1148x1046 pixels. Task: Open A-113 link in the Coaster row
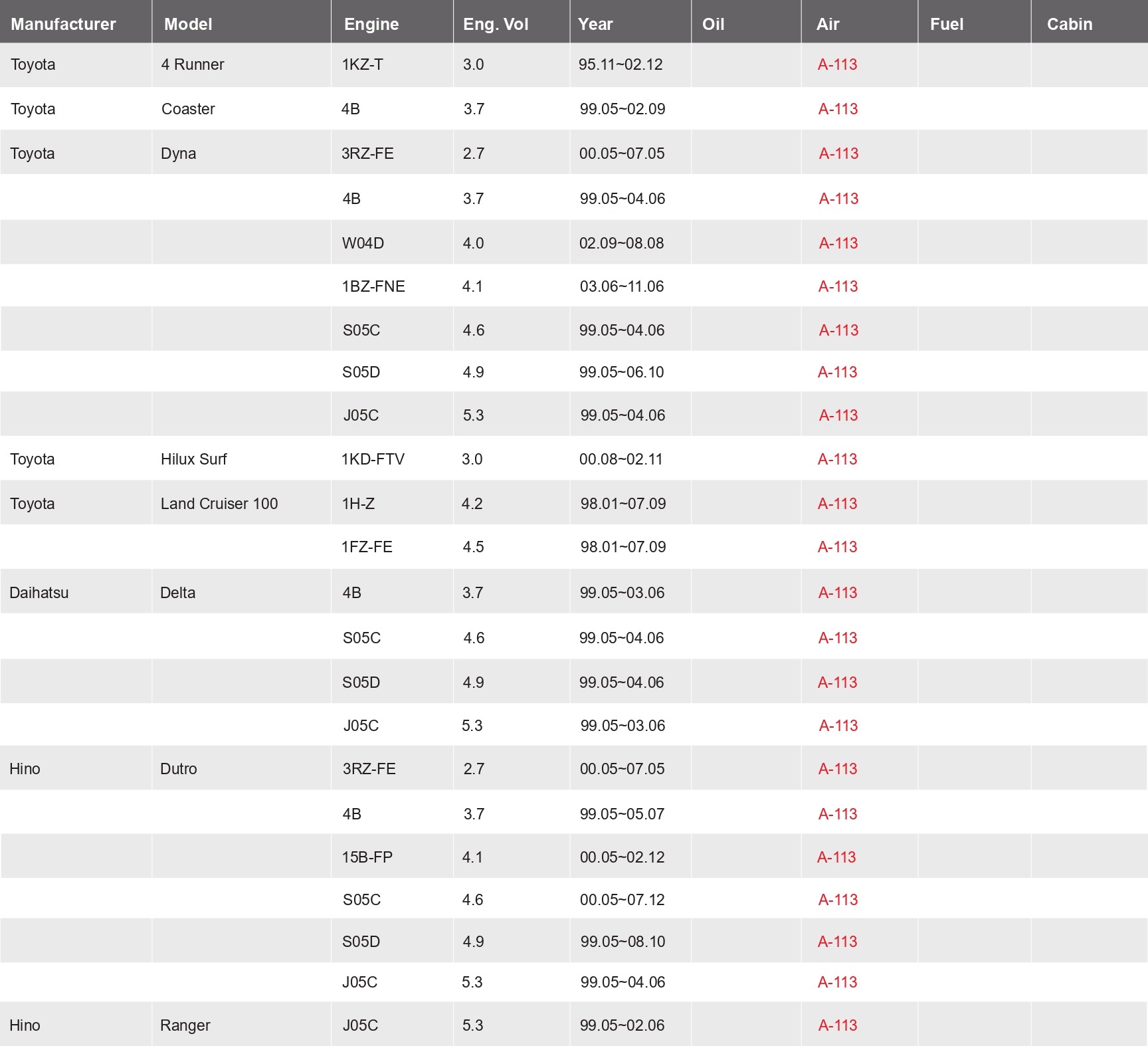pos(838,109)
